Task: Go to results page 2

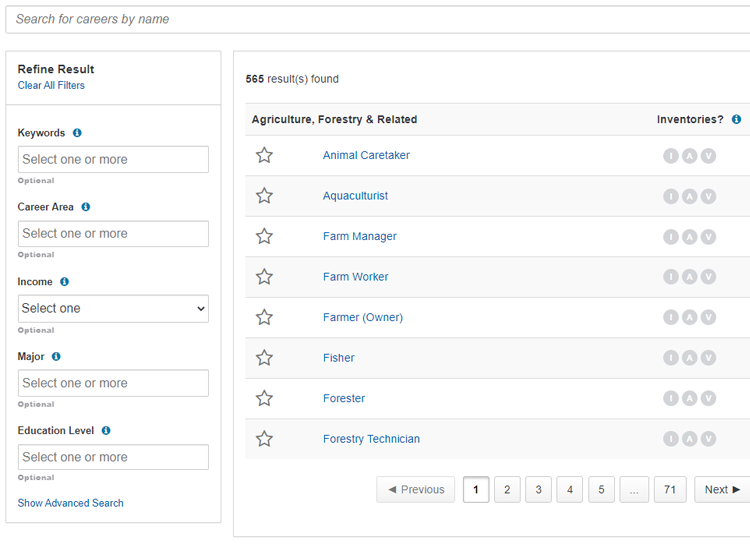Action: point(507,490)
